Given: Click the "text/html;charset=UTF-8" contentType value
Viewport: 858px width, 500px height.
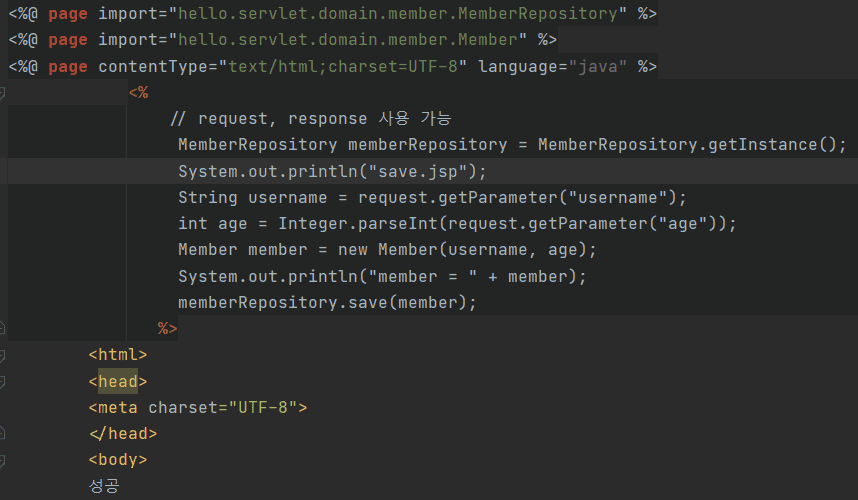Looking at the screenshot, I should [343, 67].
